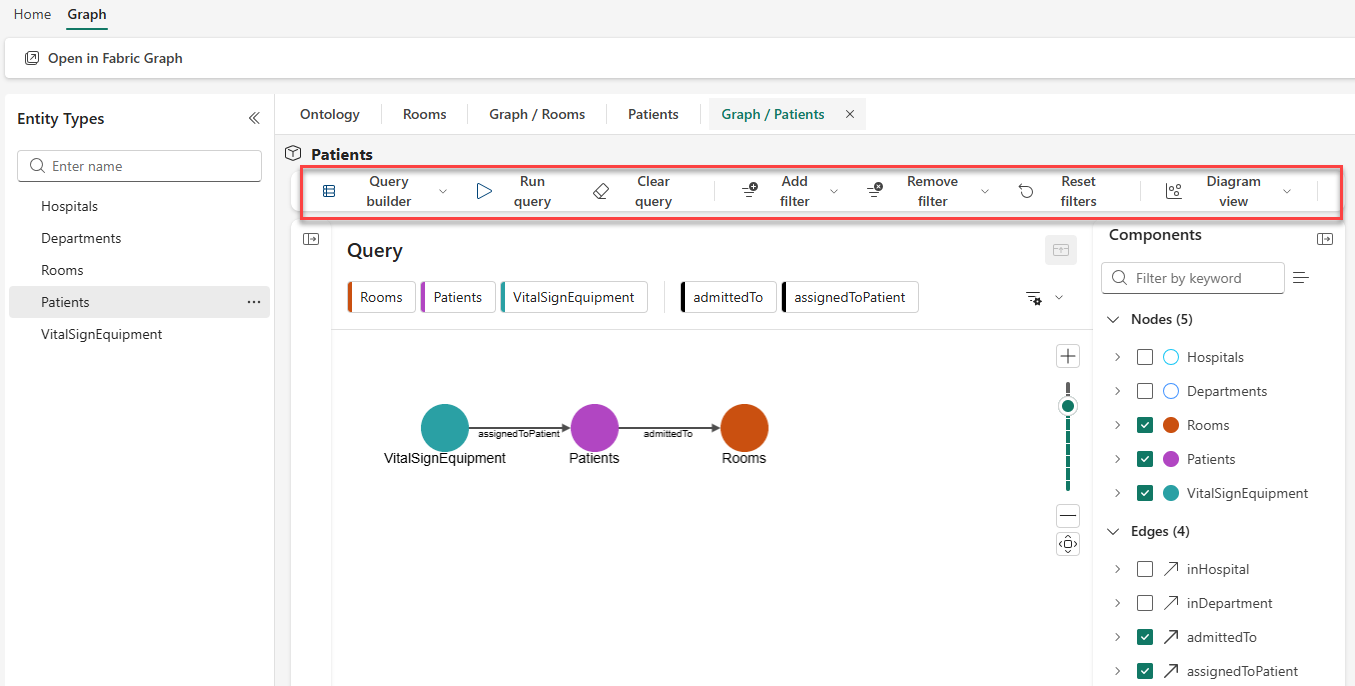Collapse the Nodes (5) section
The image size is (1355, 686).
click(x=1113, y=319)
